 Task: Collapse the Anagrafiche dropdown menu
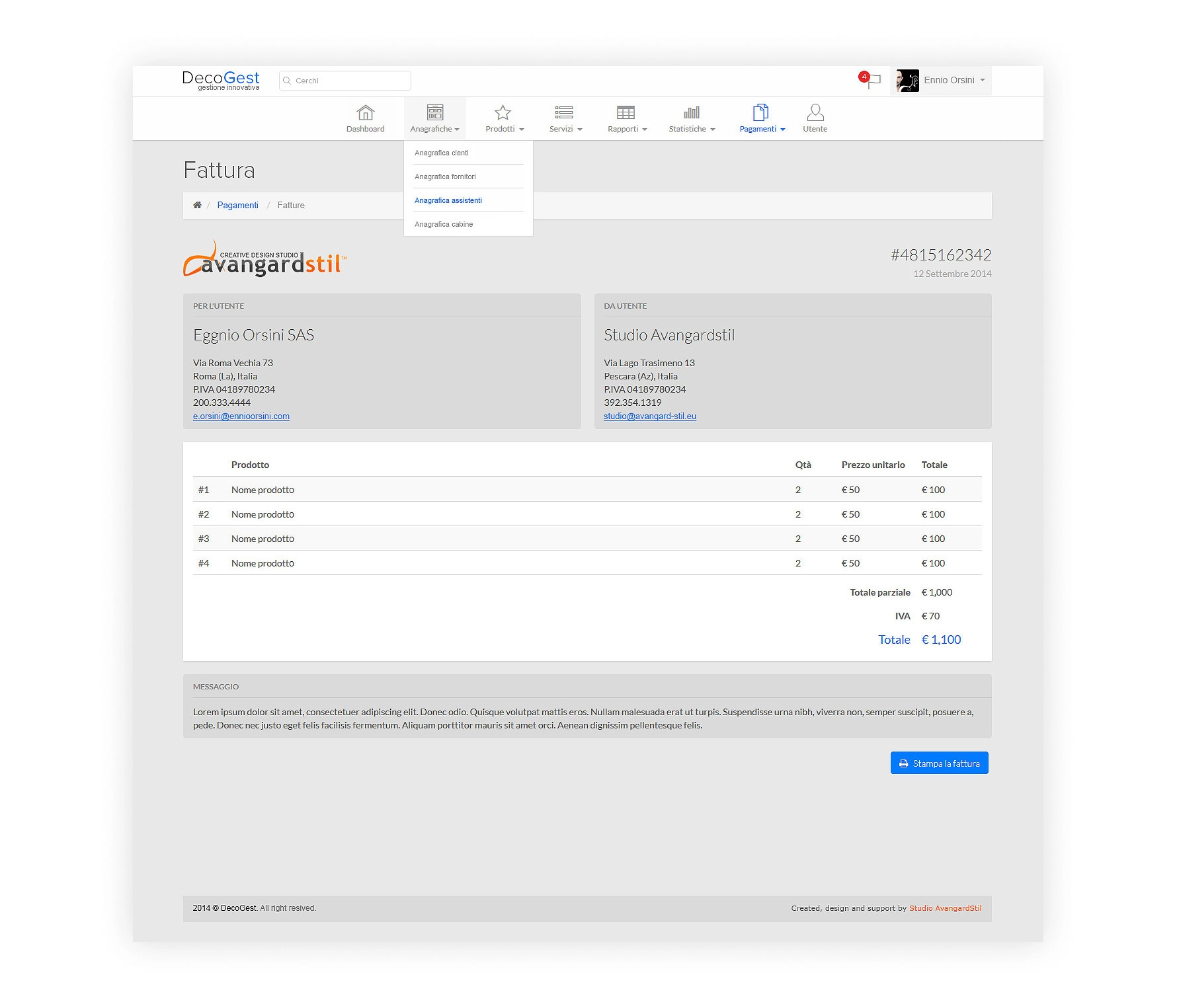click(x=434, y=119)
